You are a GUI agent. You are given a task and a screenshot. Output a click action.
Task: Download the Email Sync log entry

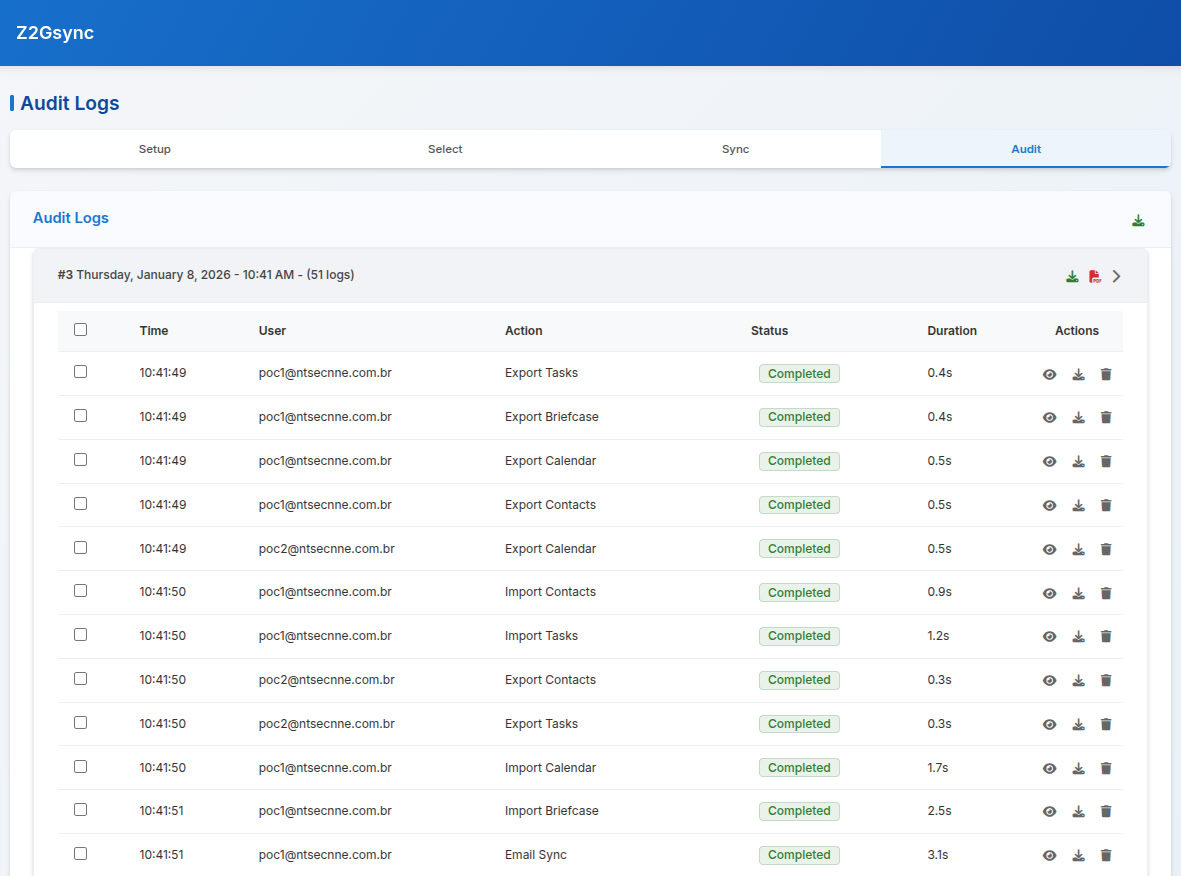click(x=1078, y=855)
